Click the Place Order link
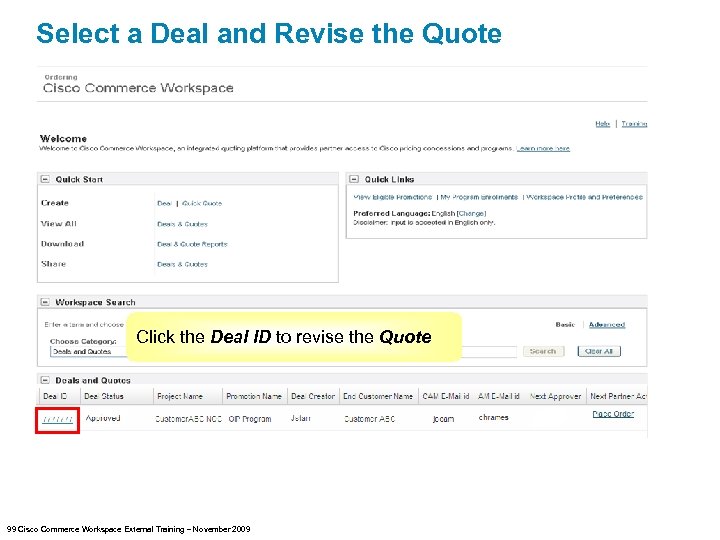 (613, 414)
